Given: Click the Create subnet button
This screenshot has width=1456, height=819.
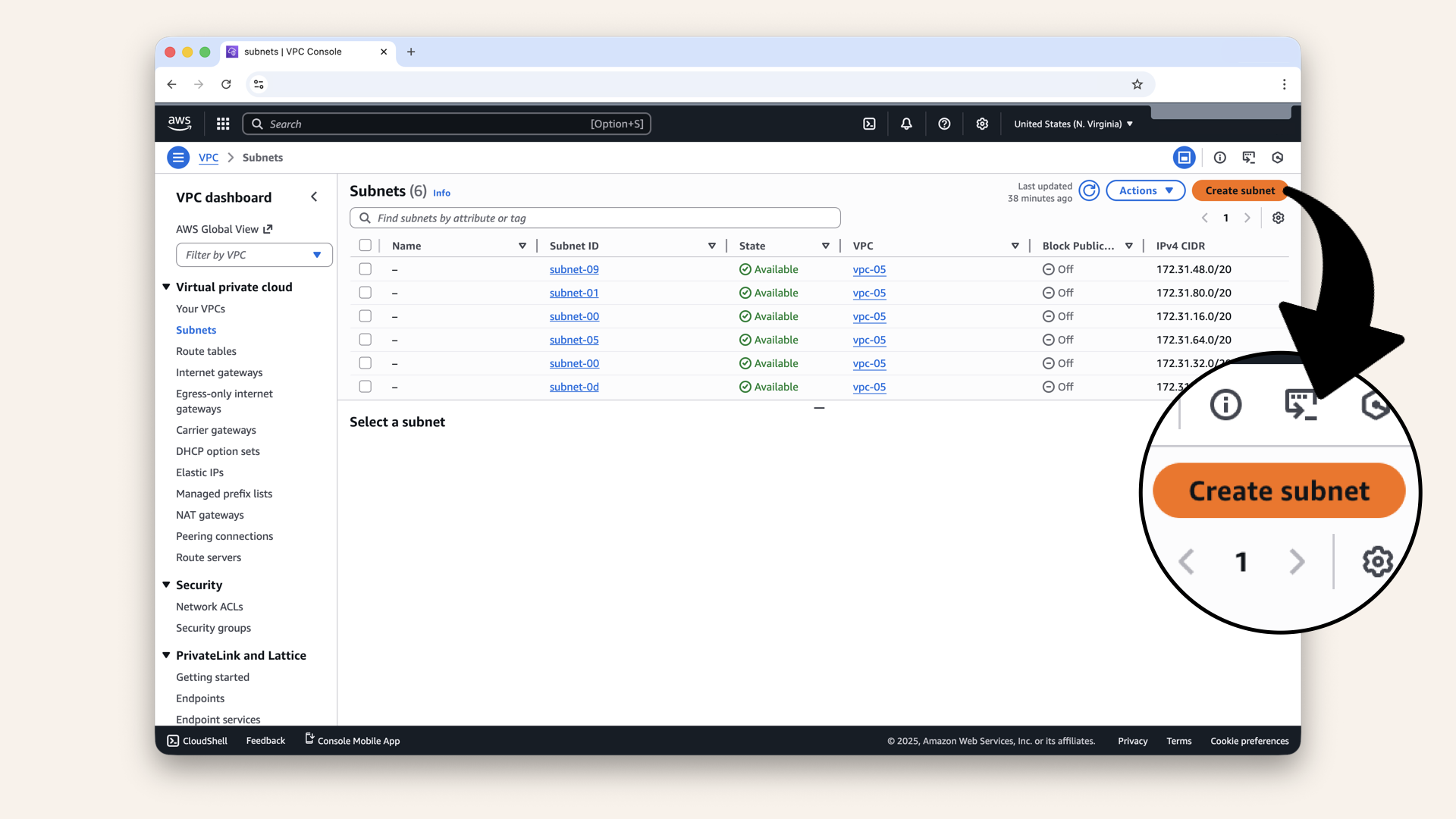Looking at the screenshot, I should (x=1239, y=190).
